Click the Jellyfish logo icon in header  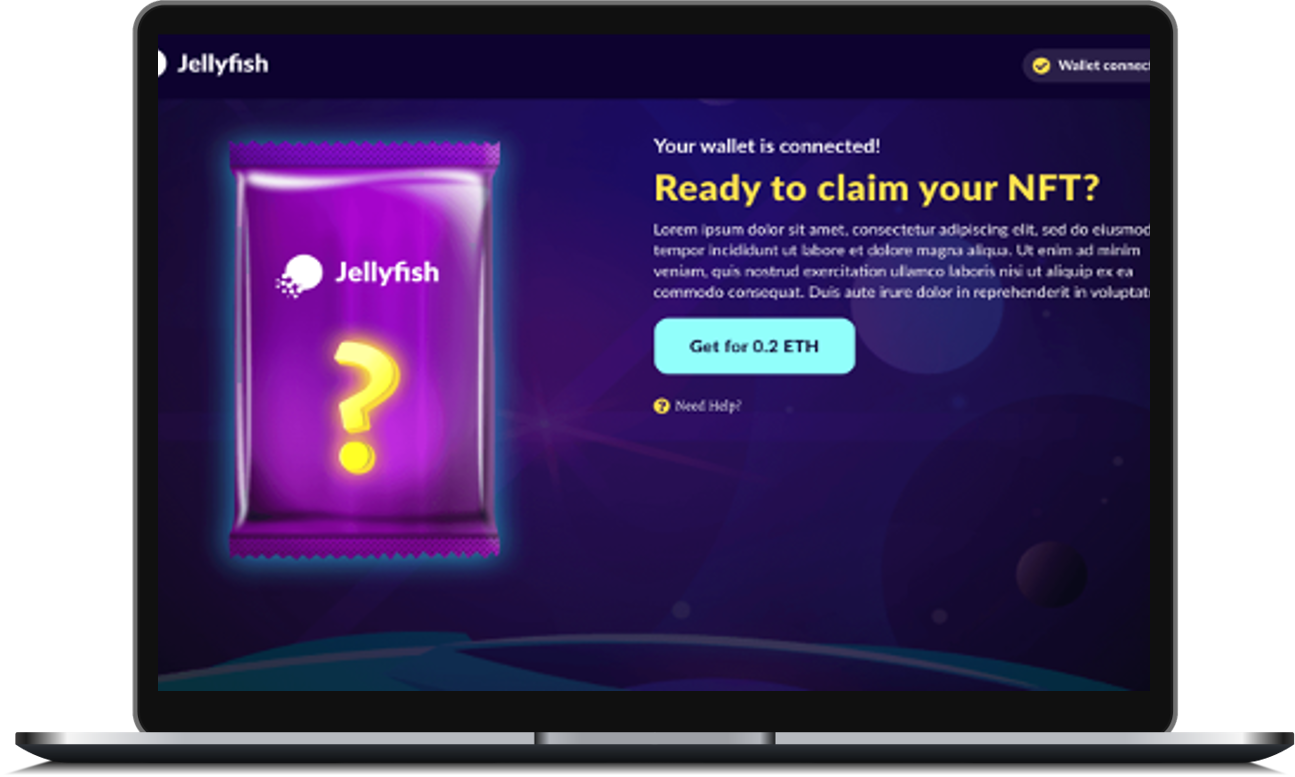(161, 64)
